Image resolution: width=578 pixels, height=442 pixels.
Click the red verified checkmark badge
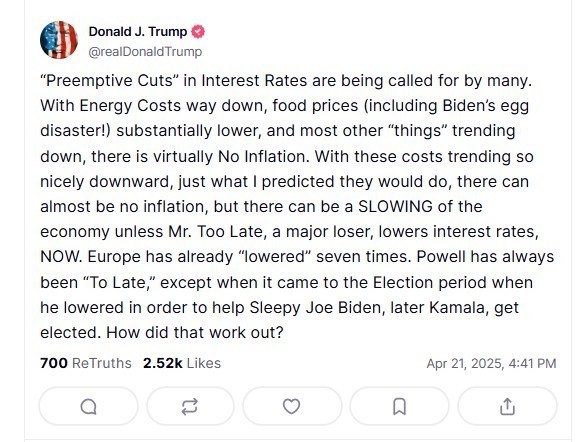tap(198, 32)
